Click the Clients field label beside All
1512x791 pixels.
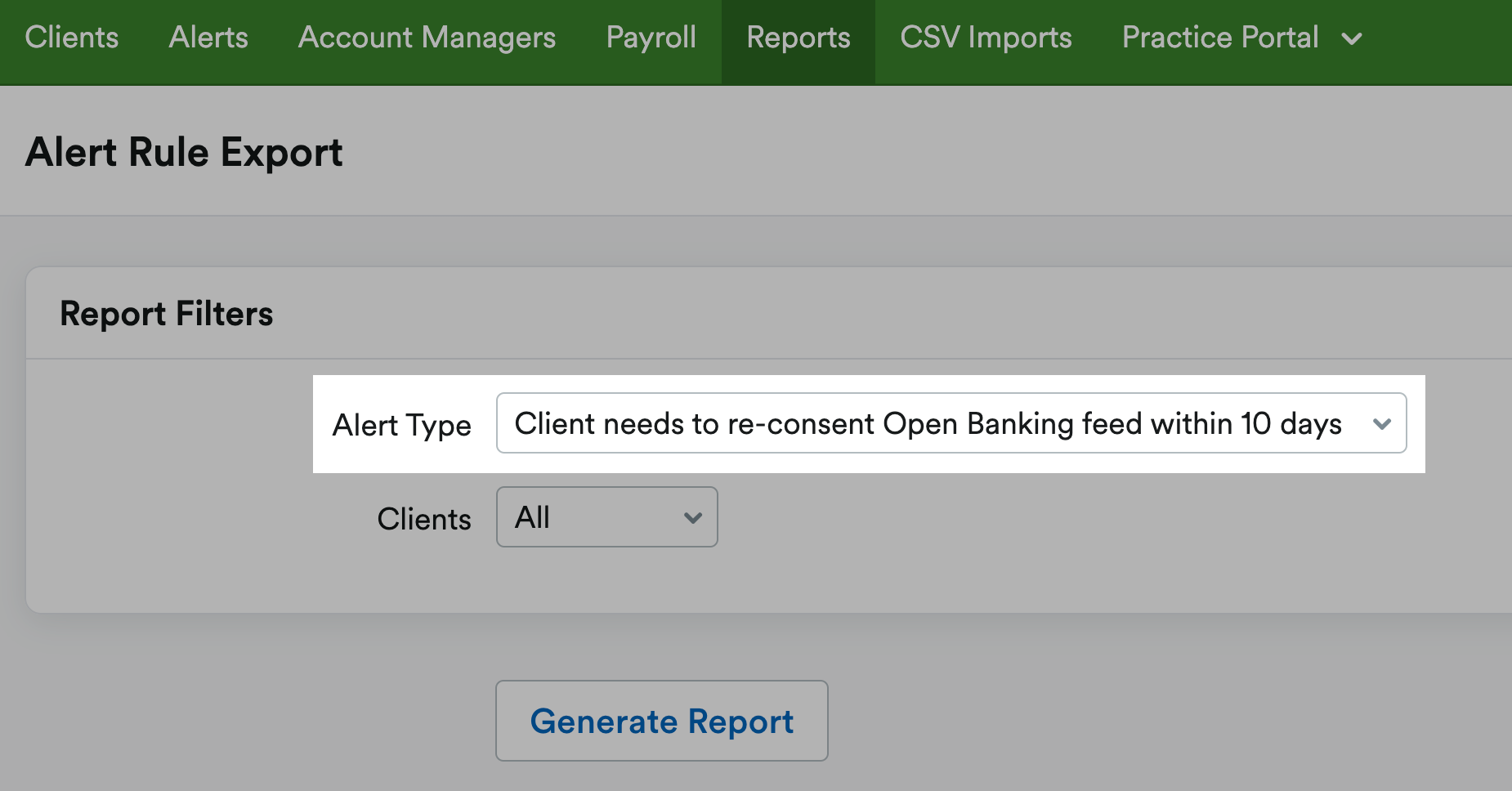point(424,519)
